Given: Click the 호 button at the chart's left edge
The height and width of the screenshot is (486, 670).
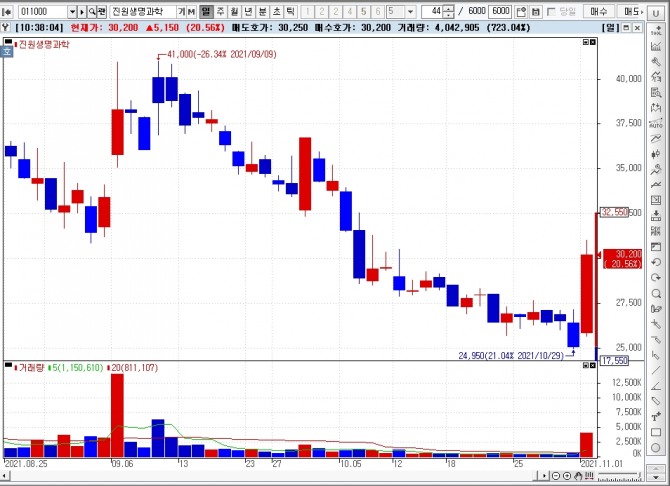Looking at the screenshot, I should (x=7, y=53).
